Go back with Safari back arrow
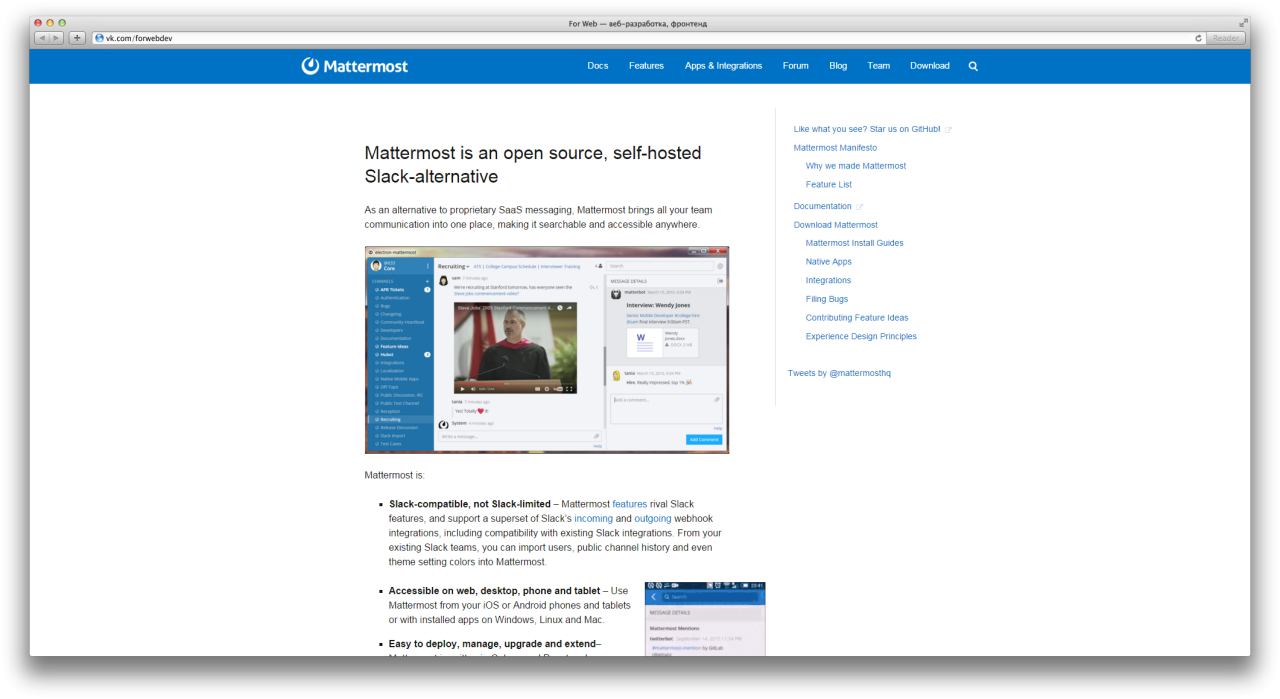The image size is (1280, 699). 43,38
